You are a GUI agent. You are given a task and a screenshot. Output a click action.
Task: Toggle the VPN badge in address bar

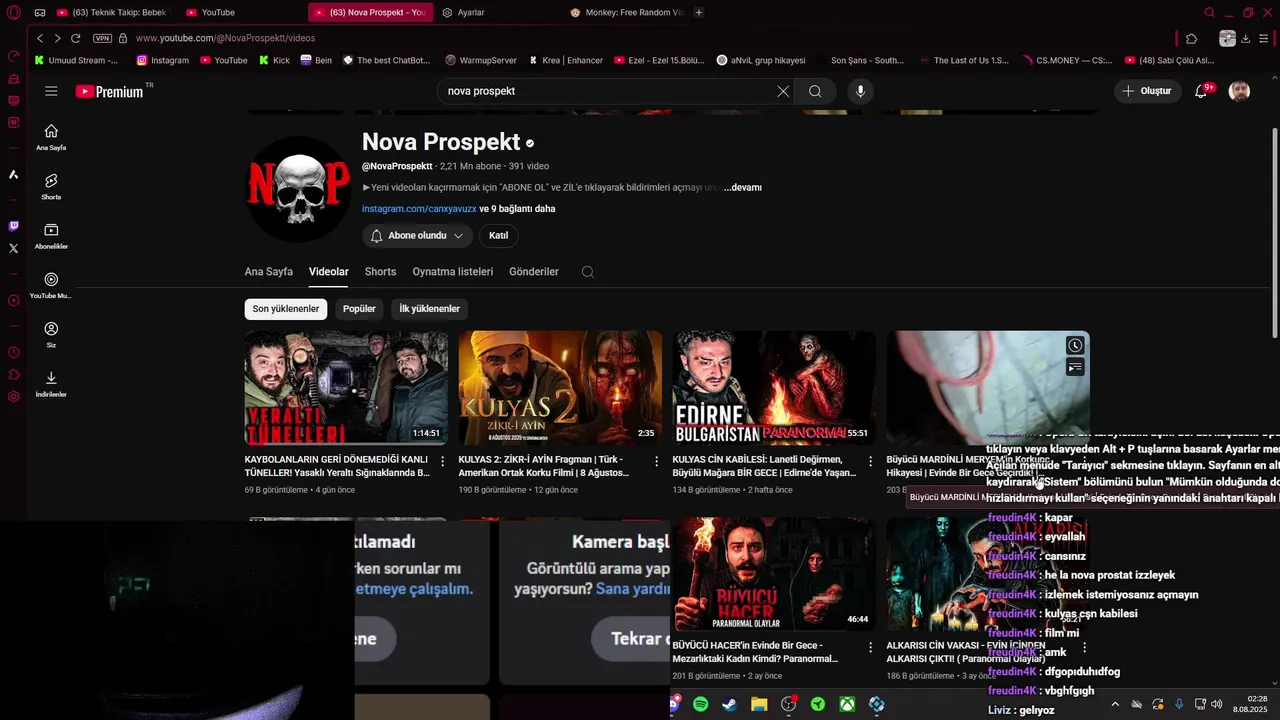[102, 38]
